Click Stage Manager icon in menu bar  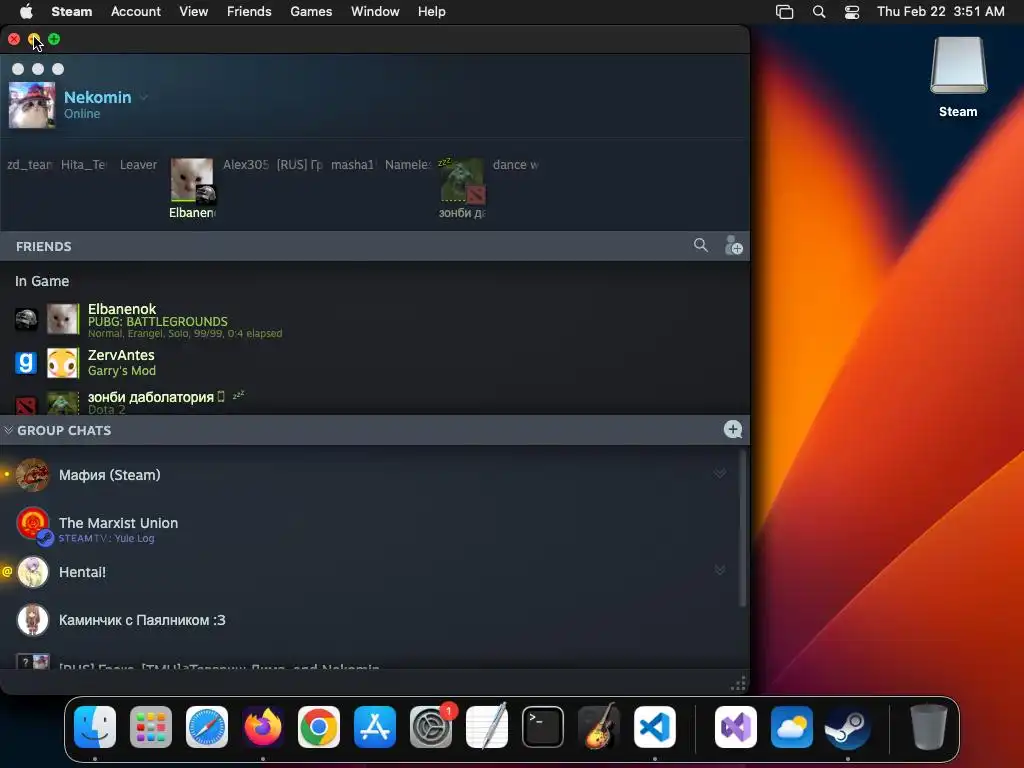[x=784, y=12]
